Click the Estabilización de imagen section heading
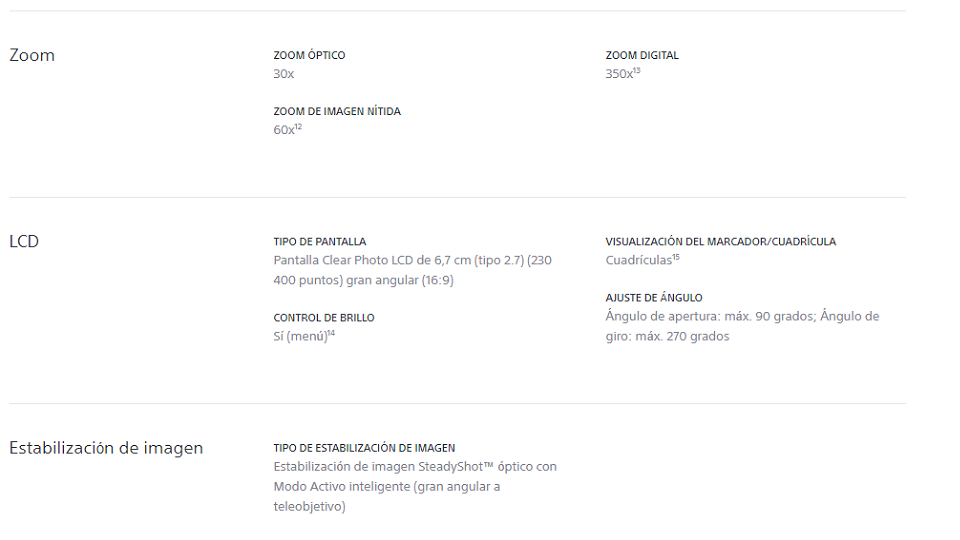Screen dimensions: 960x540 pyautogui.click(x=106, y=448)
